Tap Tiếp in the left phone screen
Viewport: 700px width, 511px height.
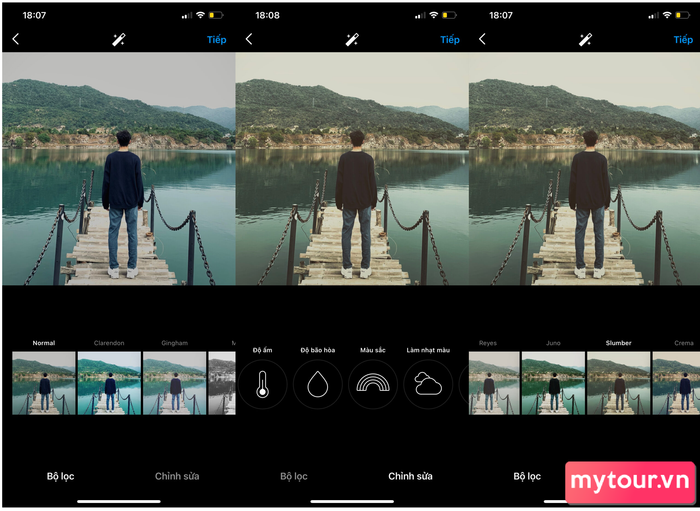click(x=217, y=40)
